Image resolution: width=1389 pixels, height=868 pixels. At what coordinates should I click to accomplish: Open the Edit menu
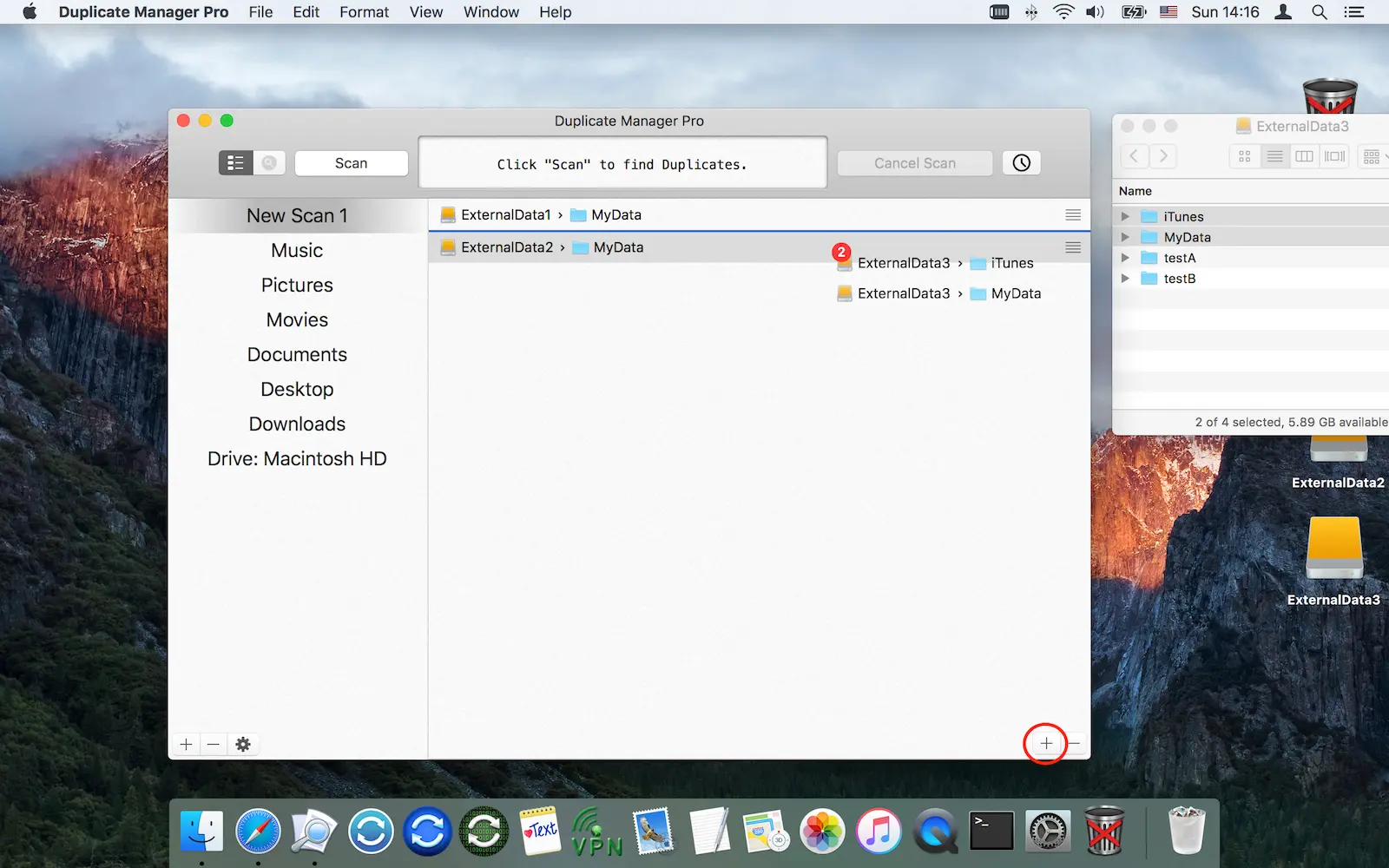(306, 12)
